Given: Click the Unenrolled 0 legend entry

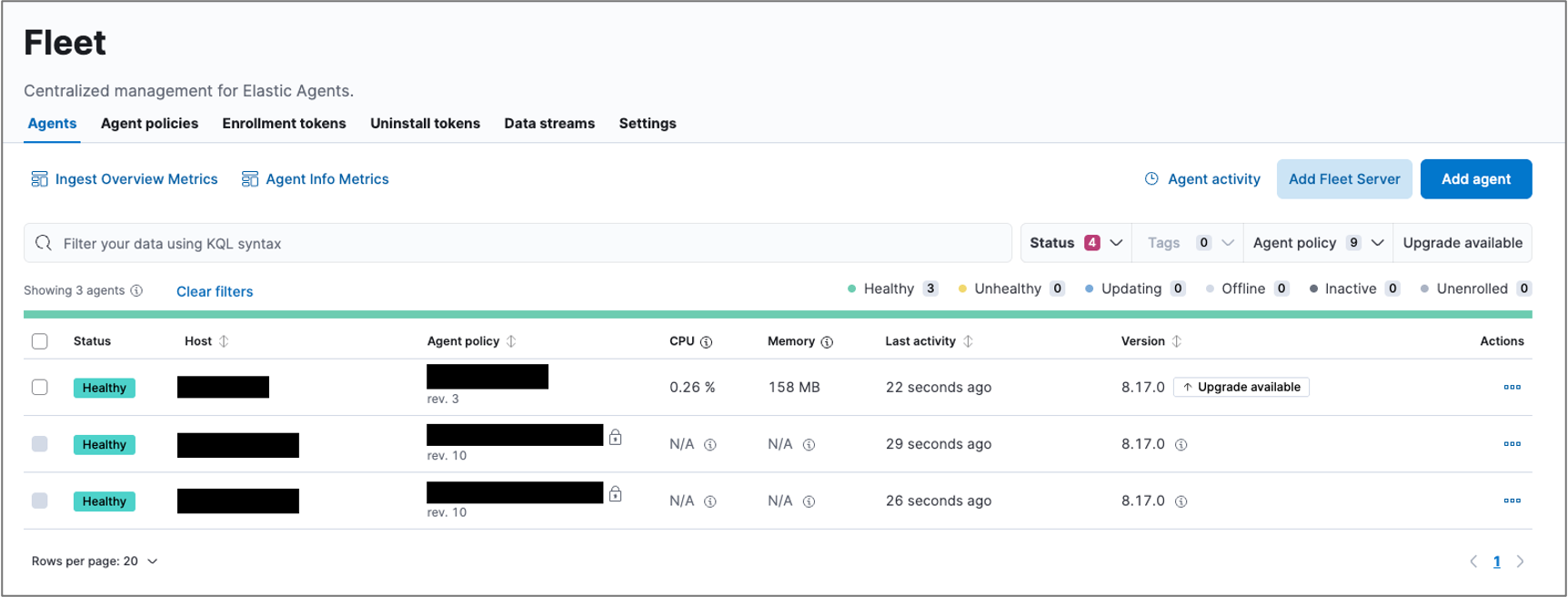Looking at the screenshot, I should click(x=1475, y=288).
